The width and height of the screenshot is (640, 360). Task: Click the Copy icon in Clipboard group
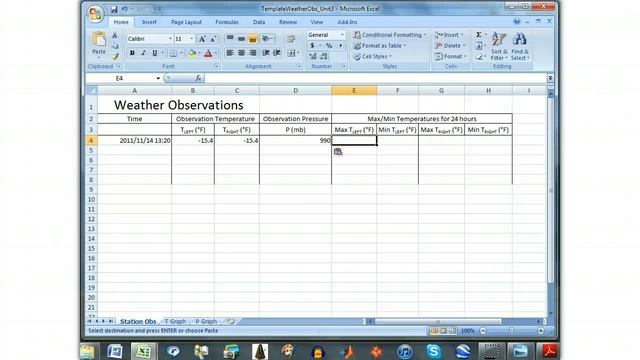coord(115,46)
